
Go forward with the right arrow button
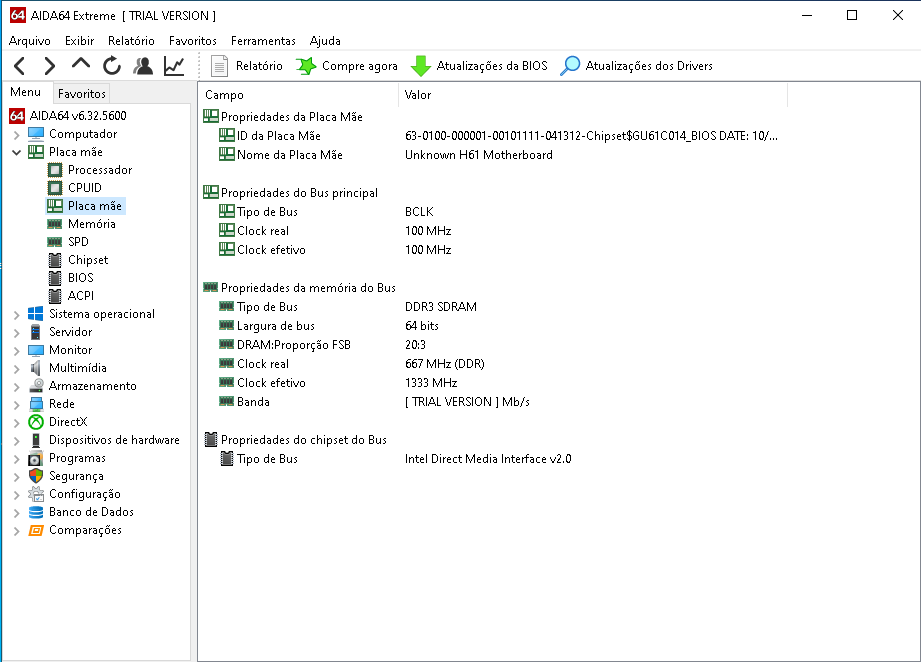[50, 66]
